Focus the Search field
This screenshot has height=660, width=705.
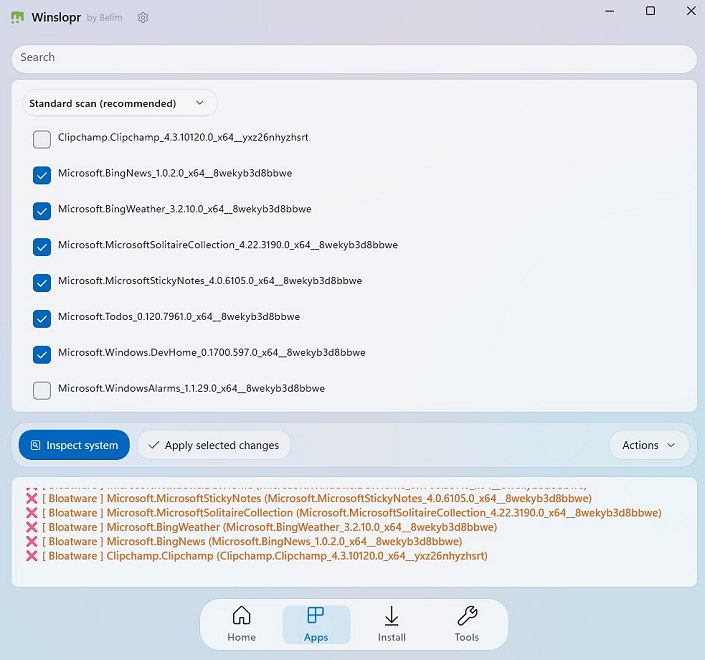[x=354, y=58]
